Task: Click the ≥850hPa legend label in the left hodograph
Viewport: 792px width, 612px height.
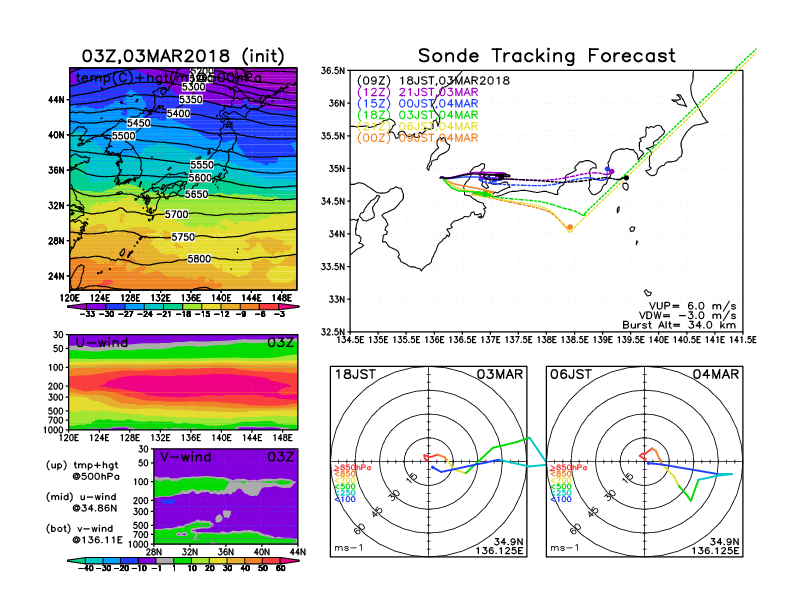Action: [348, 467]
